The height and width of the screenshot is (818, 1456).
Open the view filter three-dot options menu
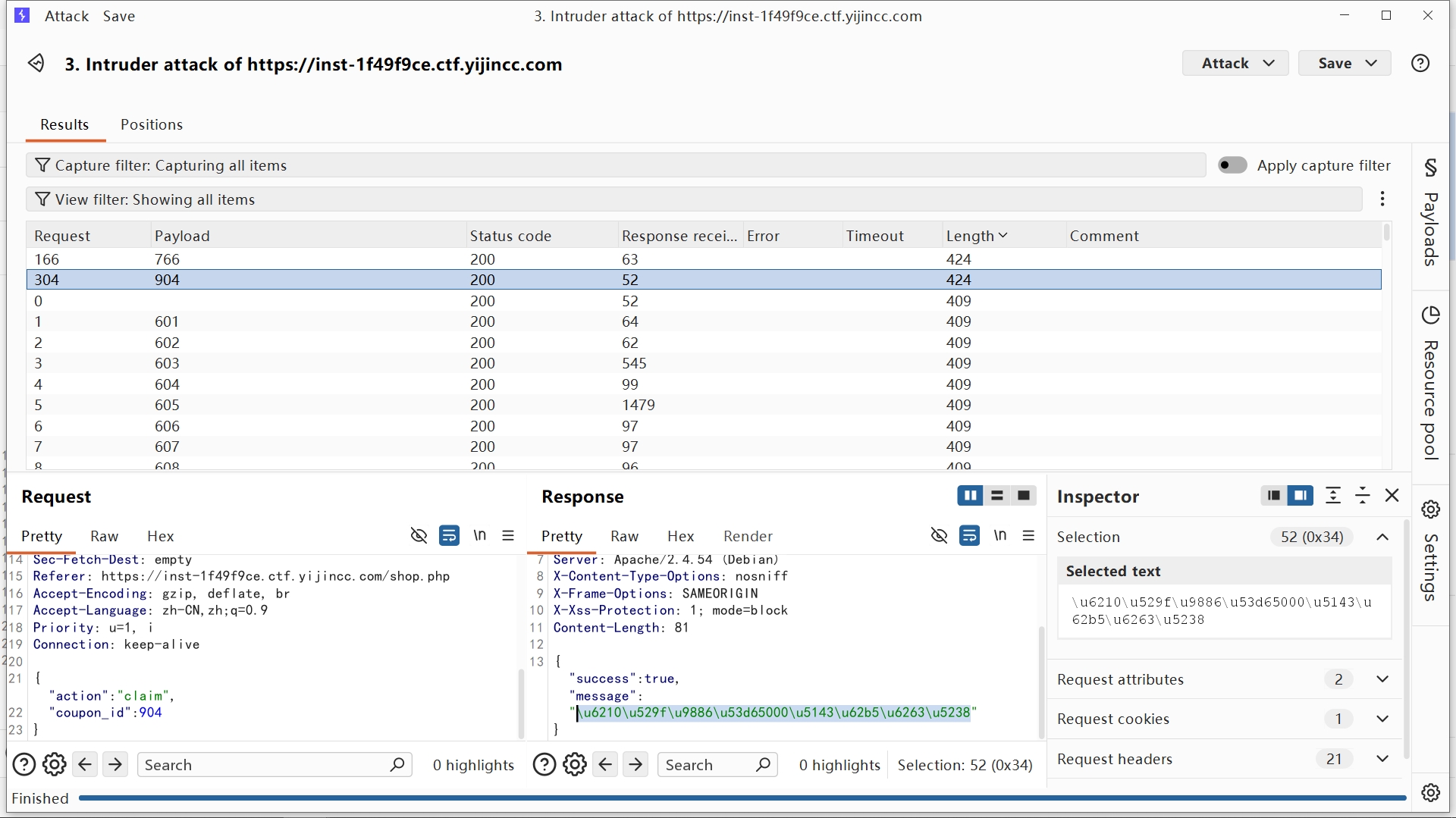click(1382, 199)
